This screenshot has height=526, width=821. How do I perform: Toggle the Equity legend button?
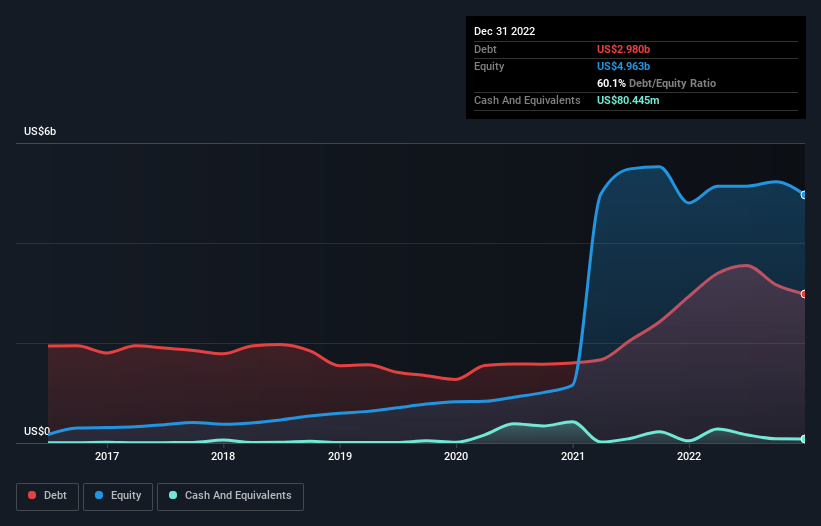click(118, 496)
